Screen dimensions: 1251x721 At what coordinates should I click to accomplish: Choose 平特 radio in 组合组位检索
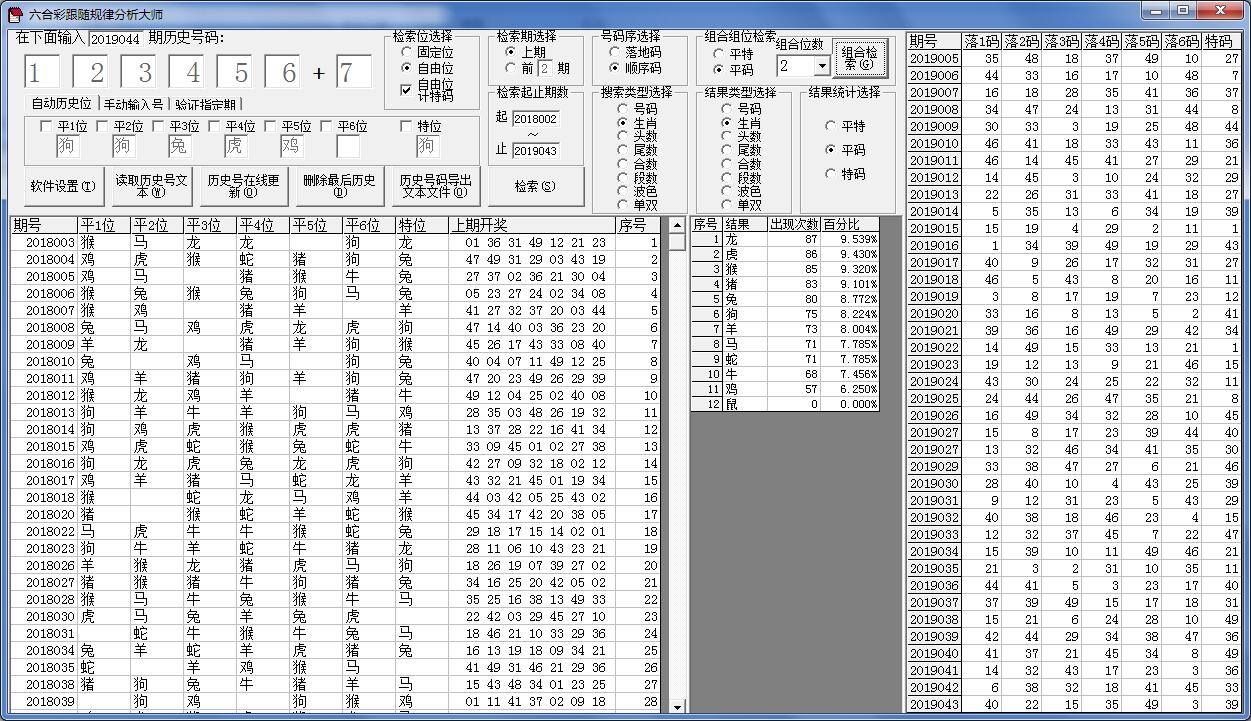[719, 54]
